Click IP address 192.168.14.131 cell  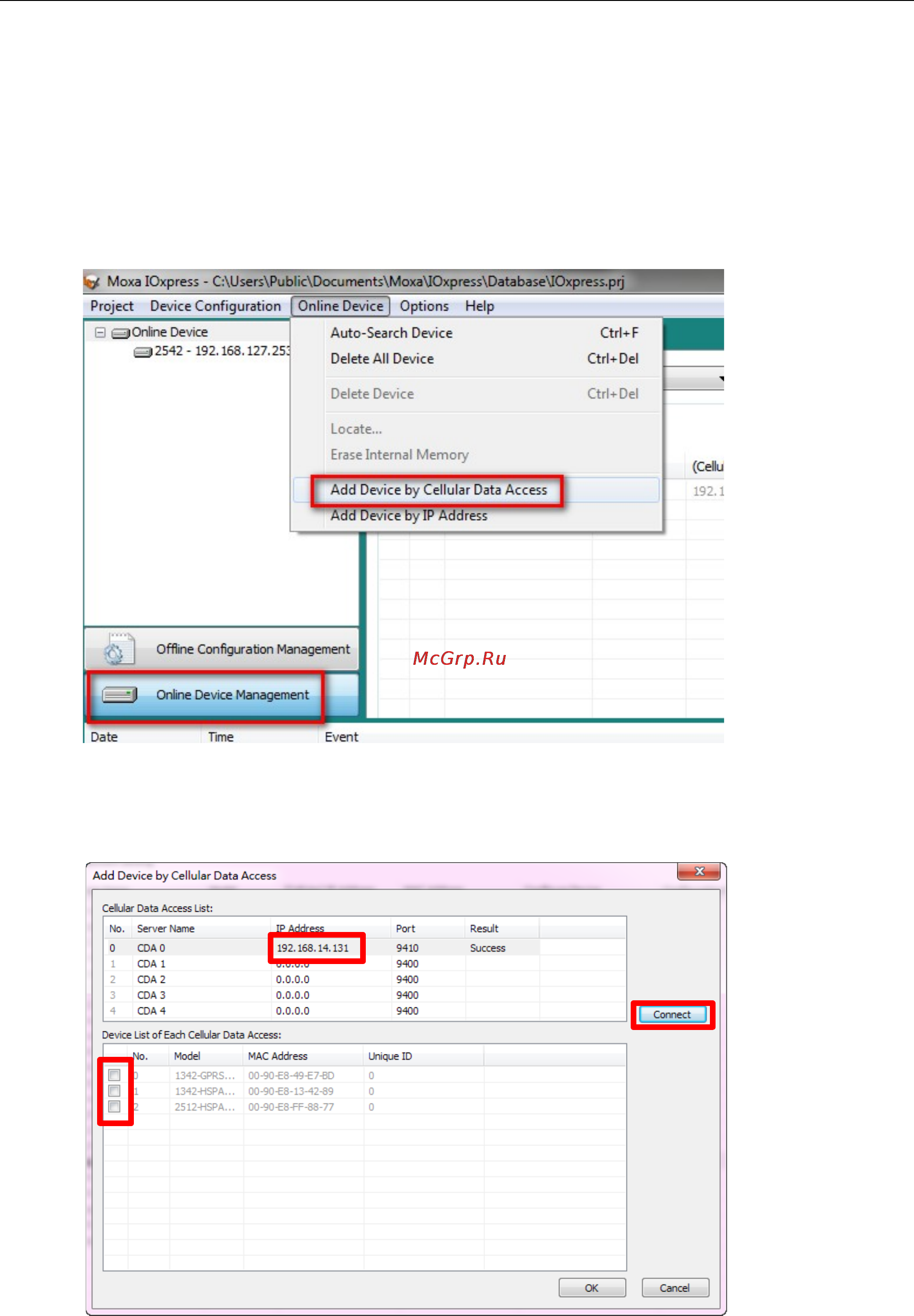pos(313,948)
